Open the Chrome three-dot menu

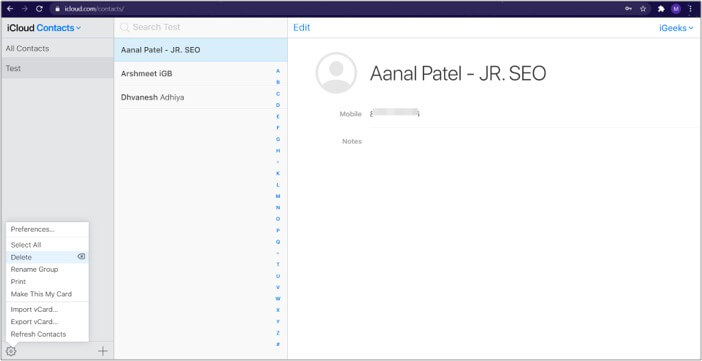tap(690, 9)
